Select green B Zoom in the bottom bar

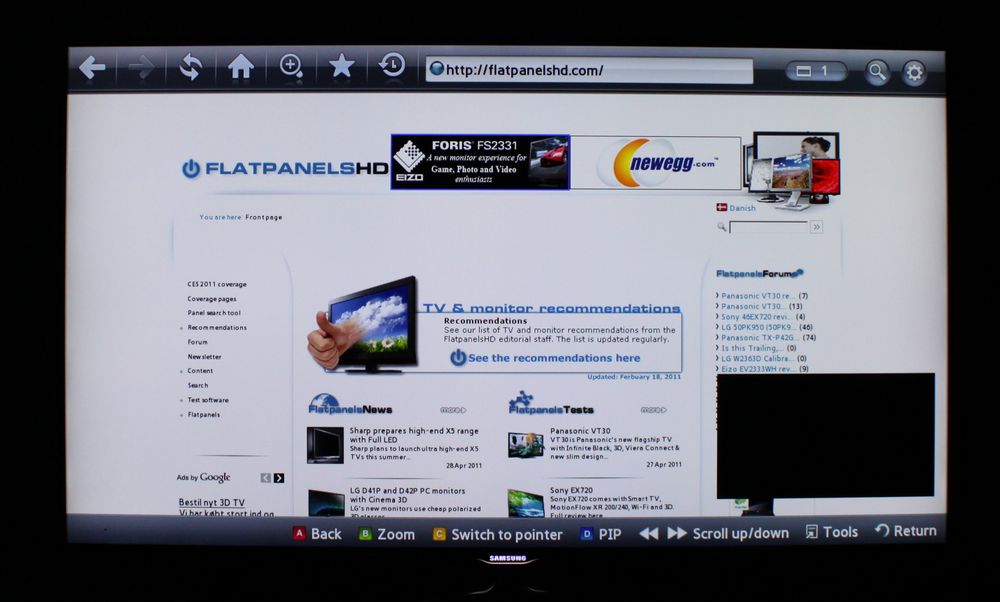tap(386, 534)
